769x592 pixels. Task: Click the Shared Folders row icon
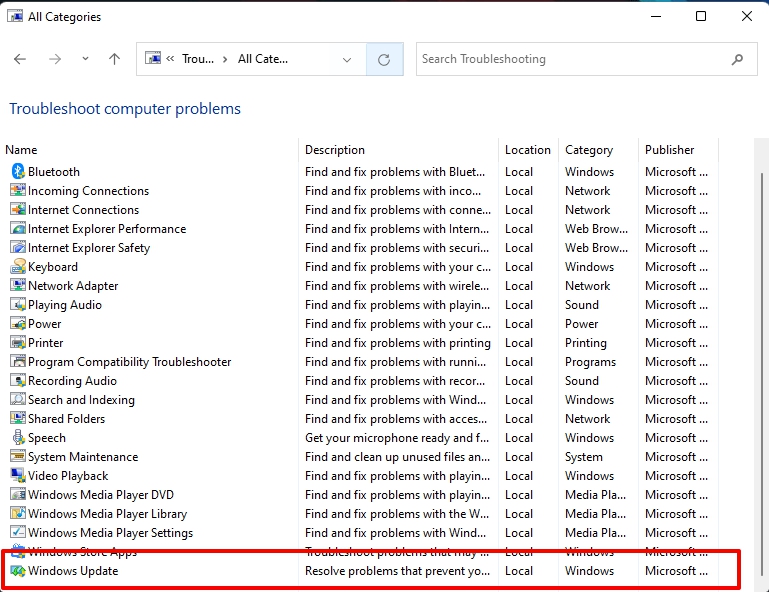[18, 418]
